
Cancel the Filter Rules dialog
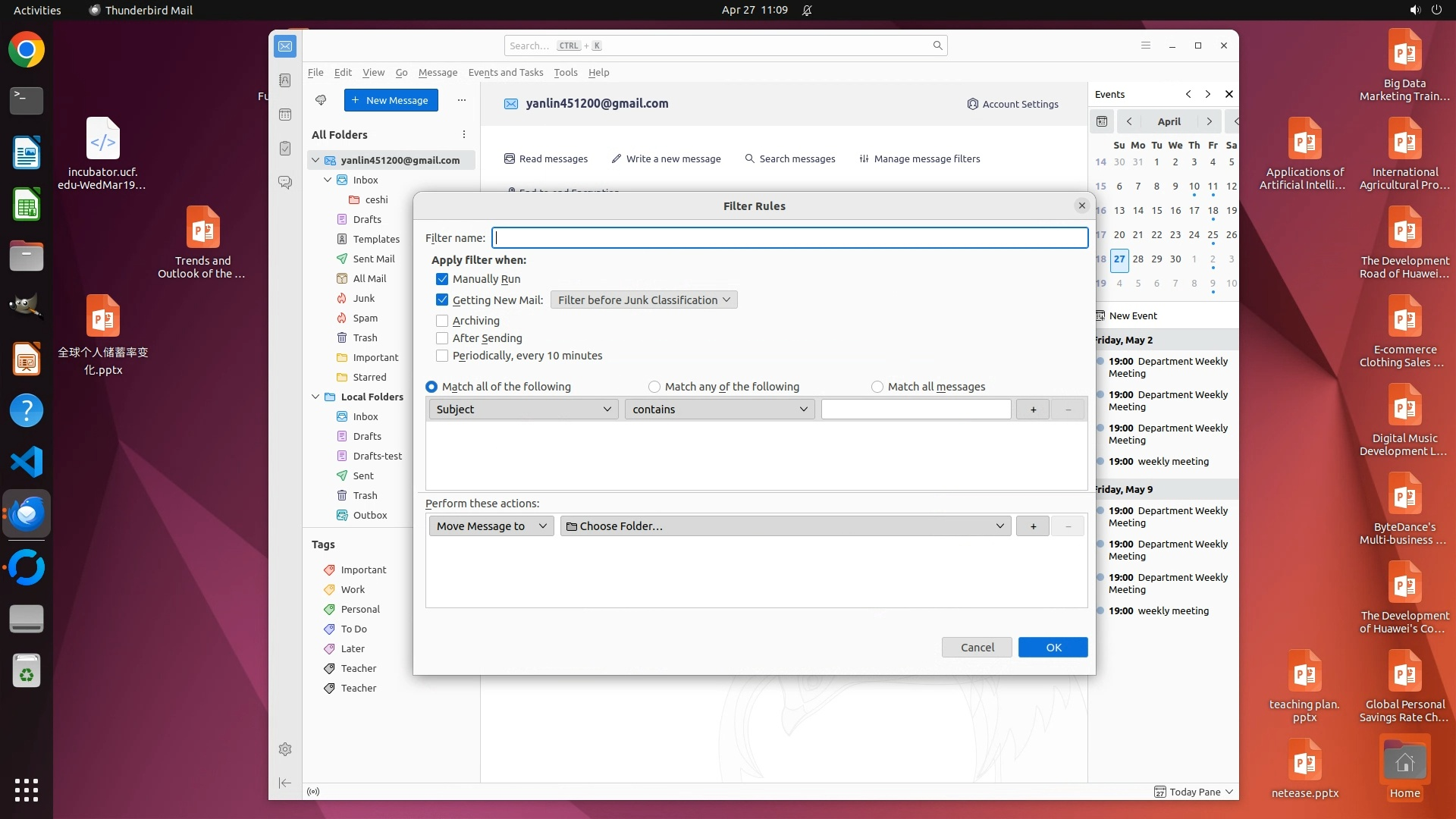[x=977, y=648]
